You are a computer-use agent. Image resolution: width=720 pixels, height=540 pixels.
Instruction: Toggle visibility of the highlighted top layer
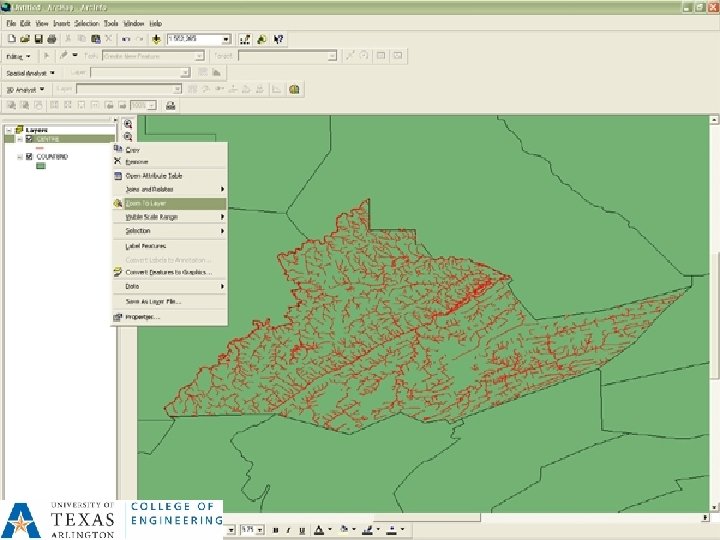point(29,139)
